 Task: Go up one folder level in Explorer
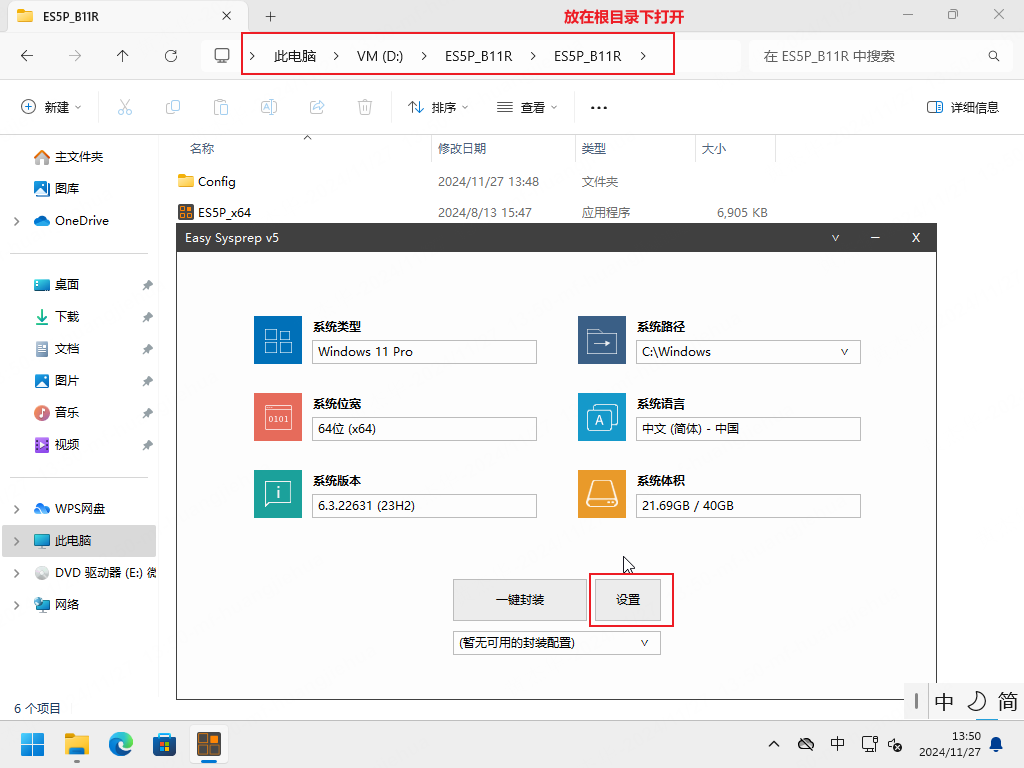point(123,56)
